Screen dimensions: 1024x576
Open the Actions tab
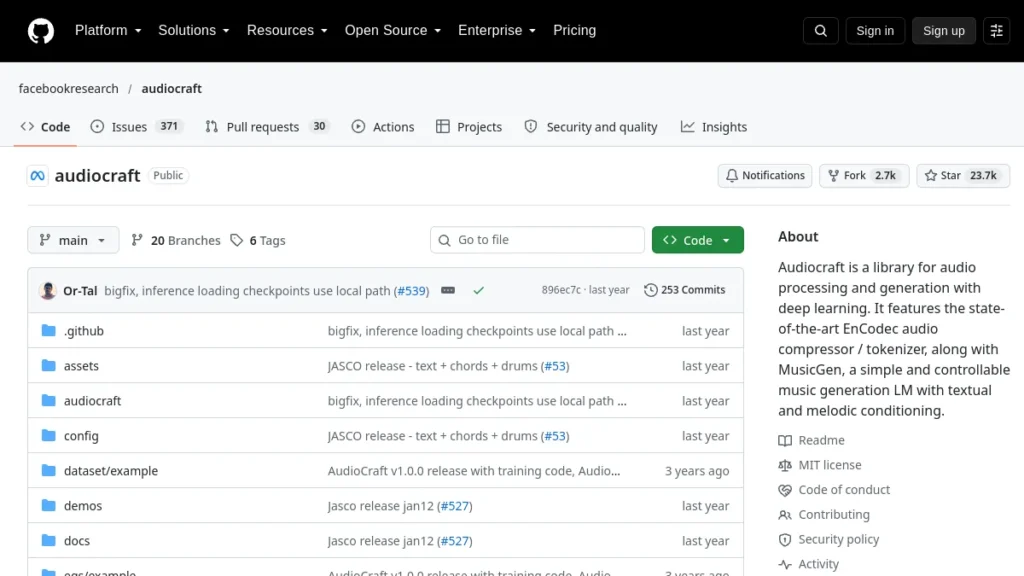coord(383,127)
